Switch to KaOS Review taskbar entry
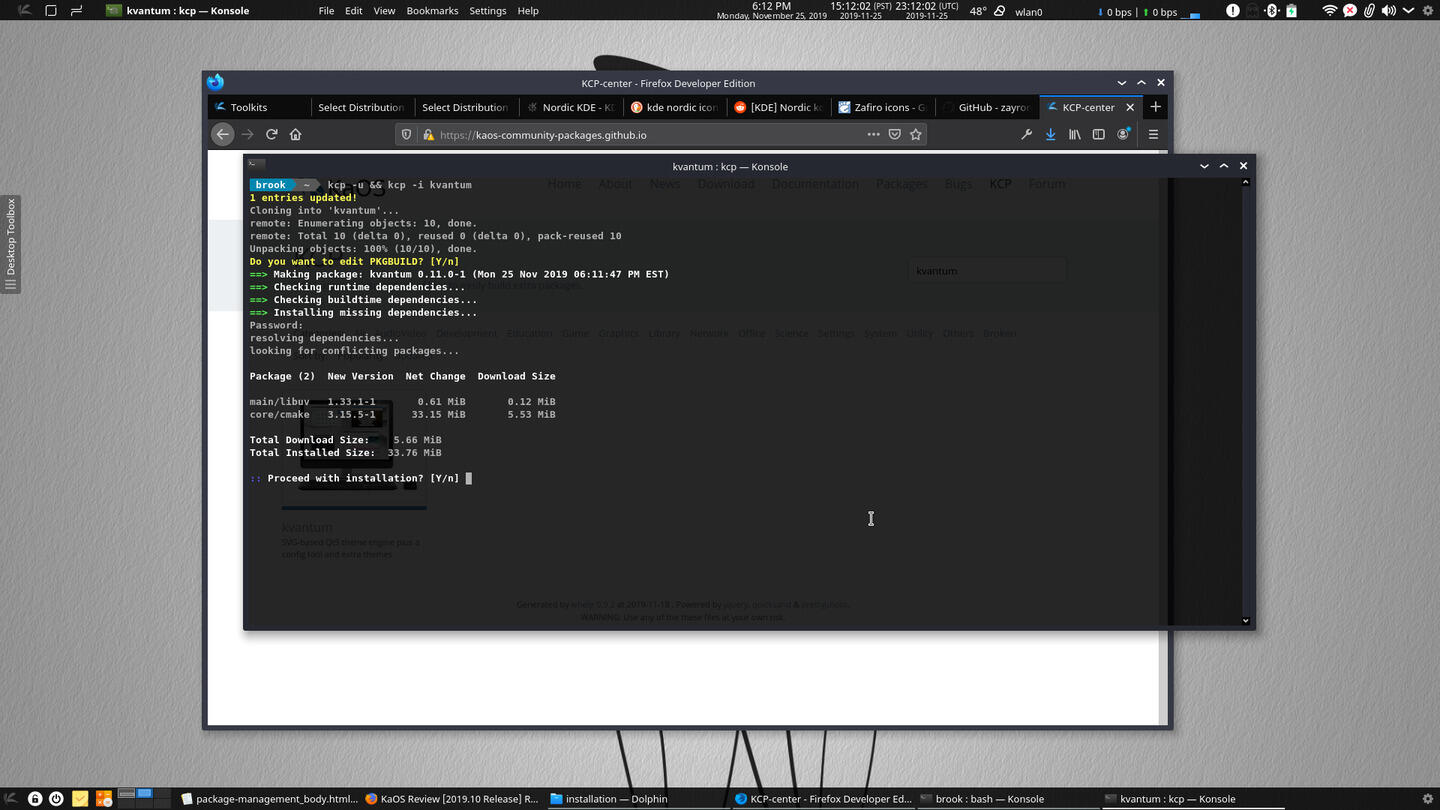The width and height of the screenshot is (1440, 810). coord(452,799)
